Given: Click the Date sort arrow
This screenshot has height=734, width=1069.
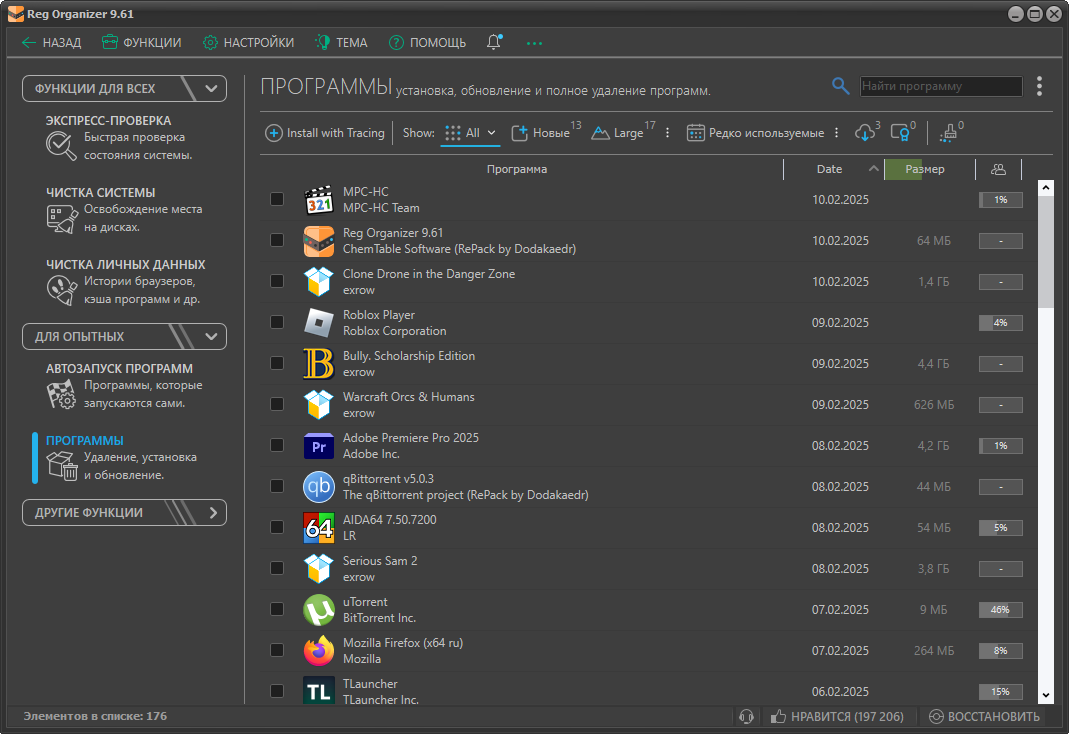Looking at the screenshot, I should click(x=873, y=169).
